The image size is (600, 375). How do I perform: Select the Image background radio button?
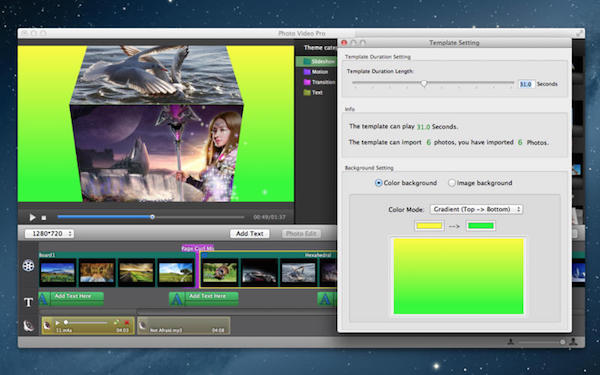[x=452, y=183]
